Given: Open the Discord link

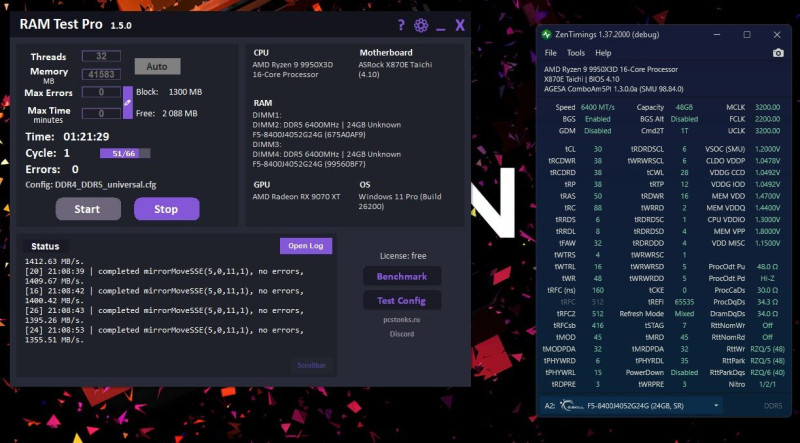Looking at the screenshot, I should 402,334.
